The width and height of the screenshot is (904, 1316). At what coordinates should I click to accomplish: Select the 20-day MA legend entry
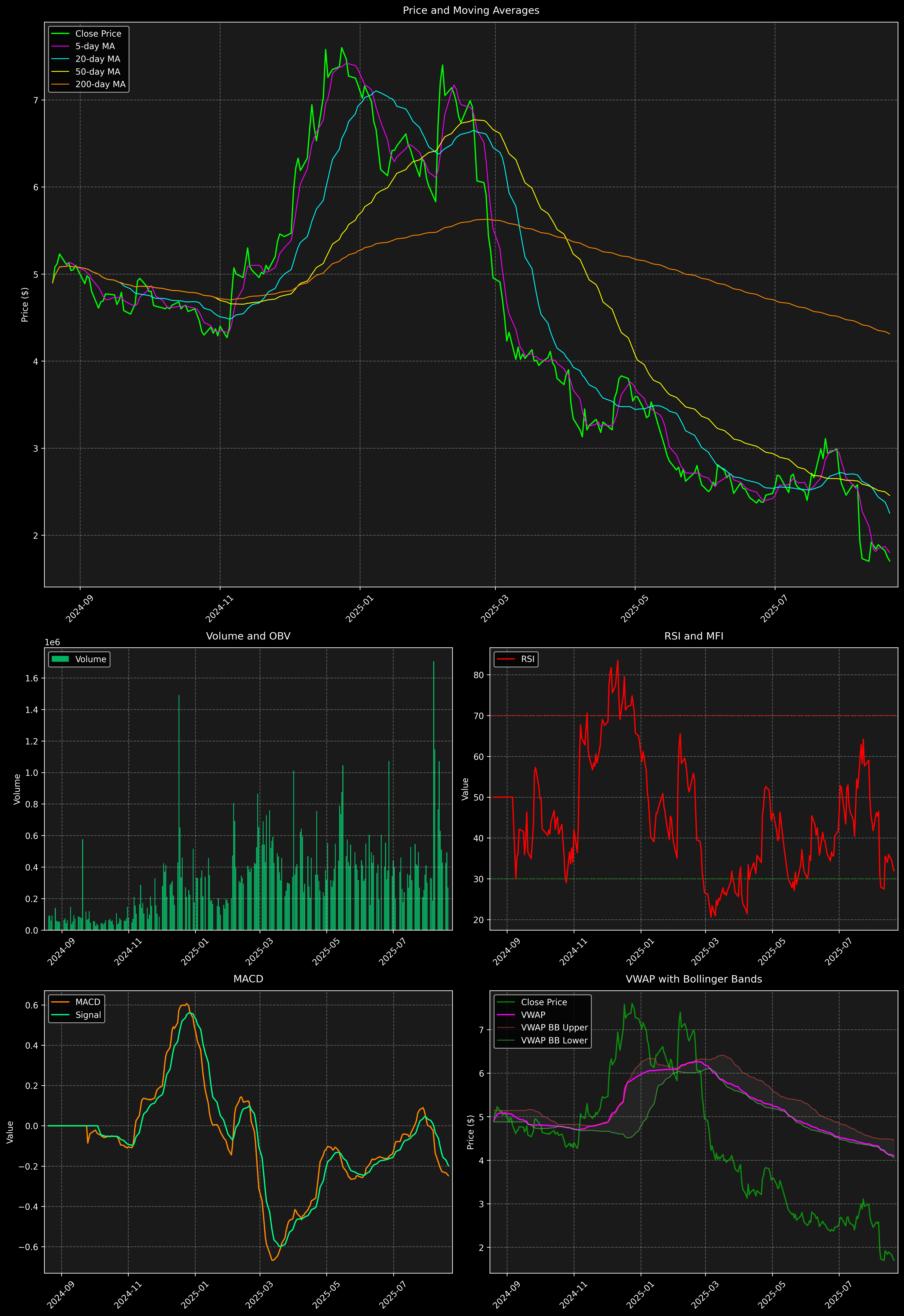point(97,59)
